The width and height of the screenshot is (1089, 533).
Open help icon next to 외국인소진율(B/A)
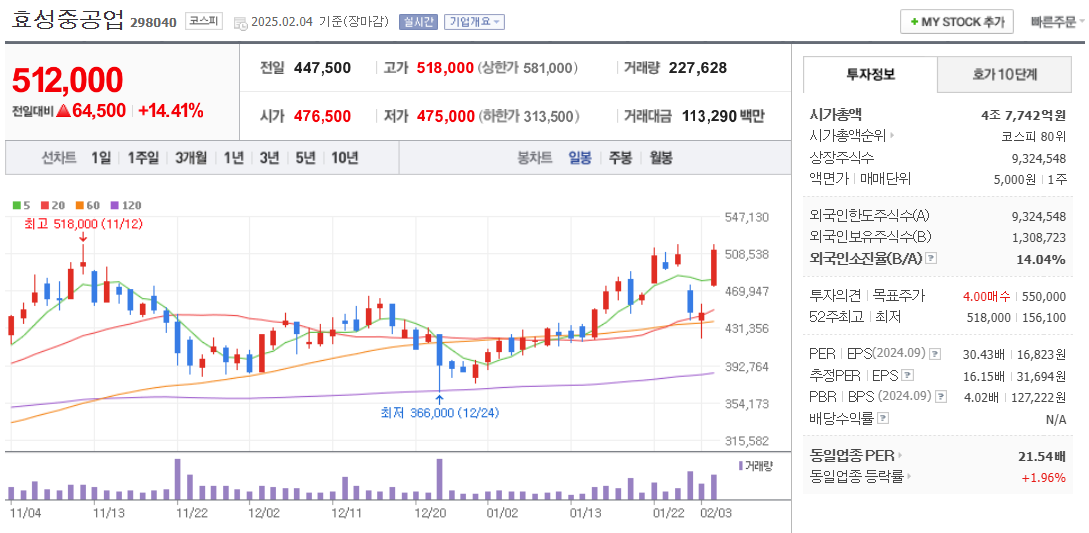(x=931, y=259)
